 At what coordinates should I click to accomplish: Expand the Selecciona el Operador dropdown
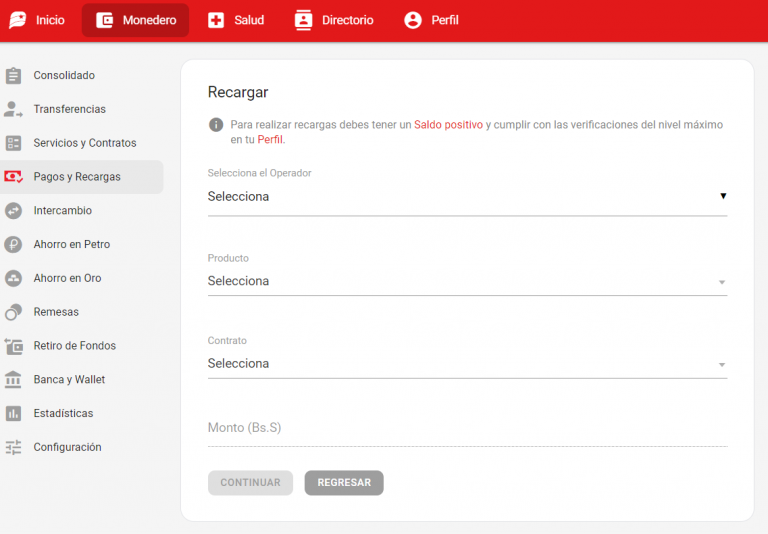point(466,197)
